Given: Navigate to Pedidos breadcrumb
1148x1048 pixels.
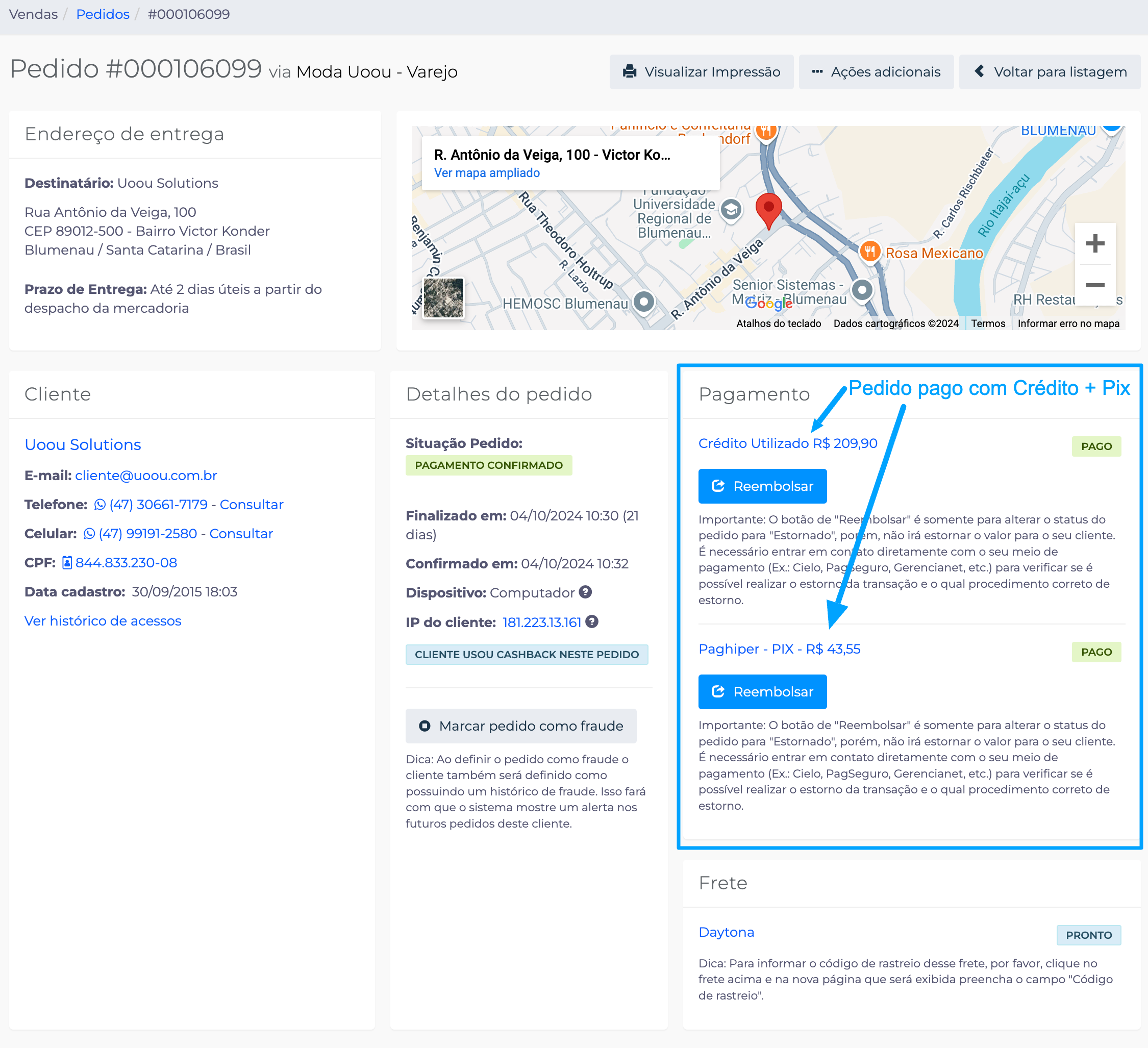Looking at the screenshot, I should (103, 14).
